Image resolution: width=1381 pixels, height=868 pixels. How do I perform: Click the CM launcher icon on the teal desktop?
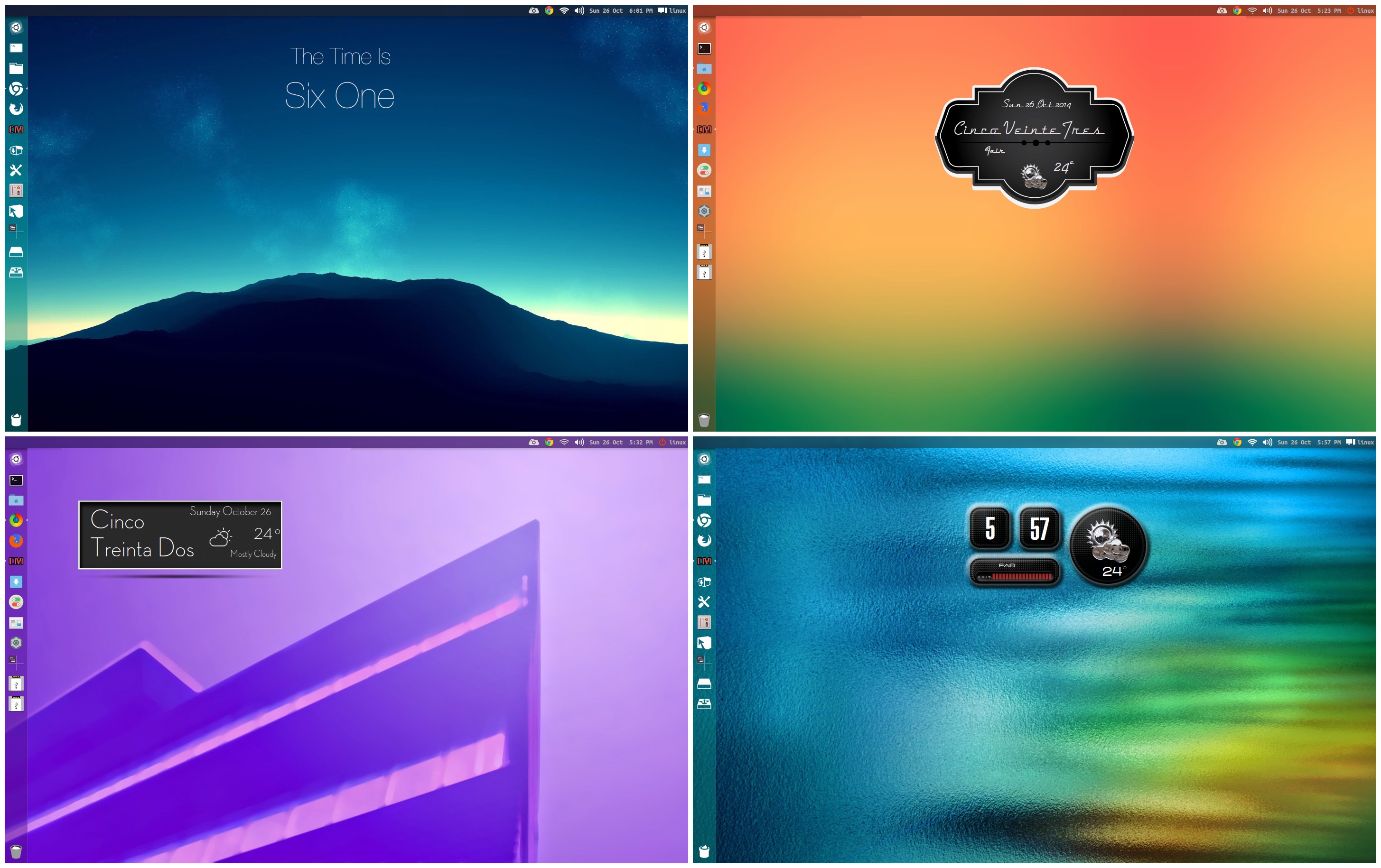pos(704,561)
